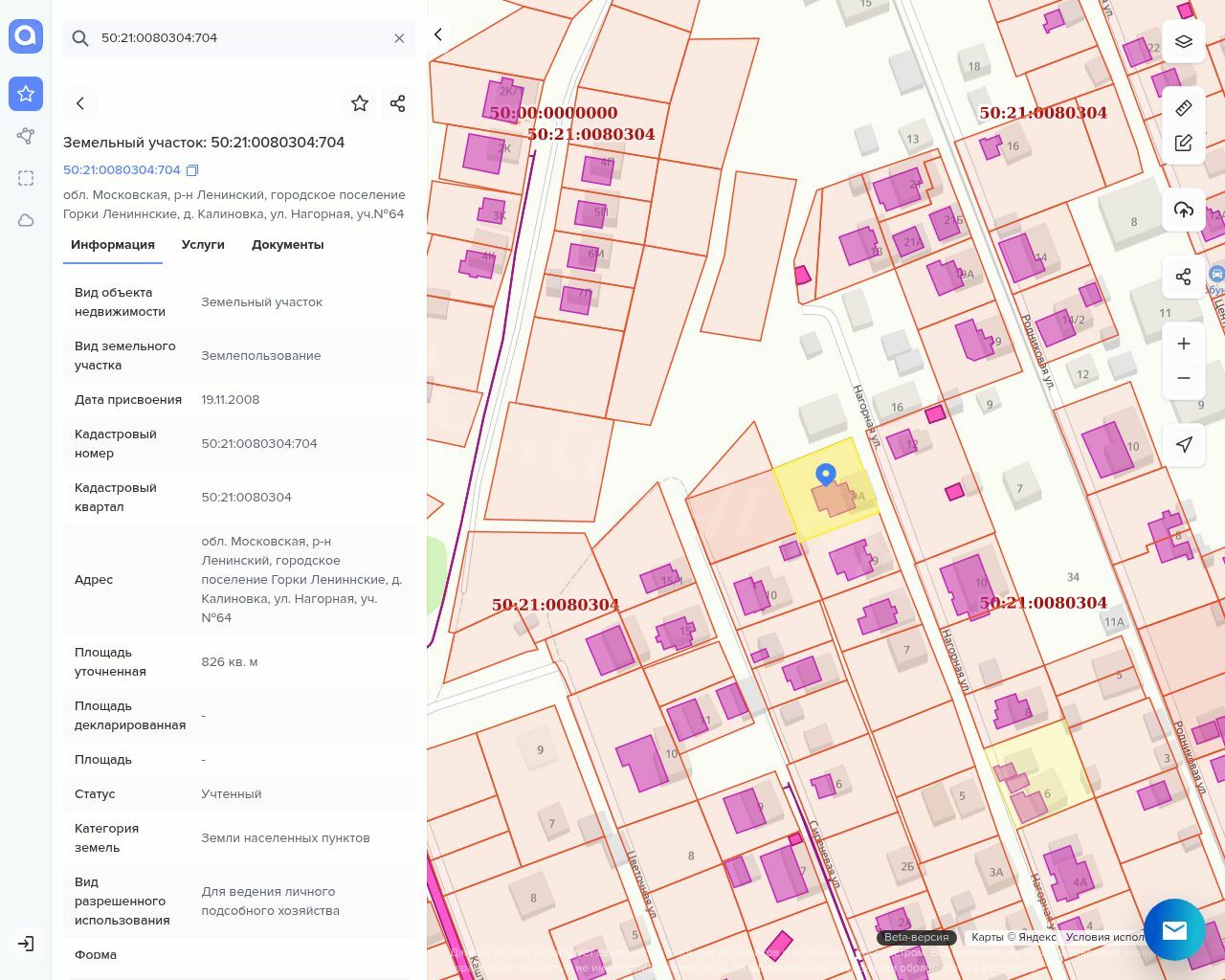
Task: Zoom out of the map
Action: 1183,378
